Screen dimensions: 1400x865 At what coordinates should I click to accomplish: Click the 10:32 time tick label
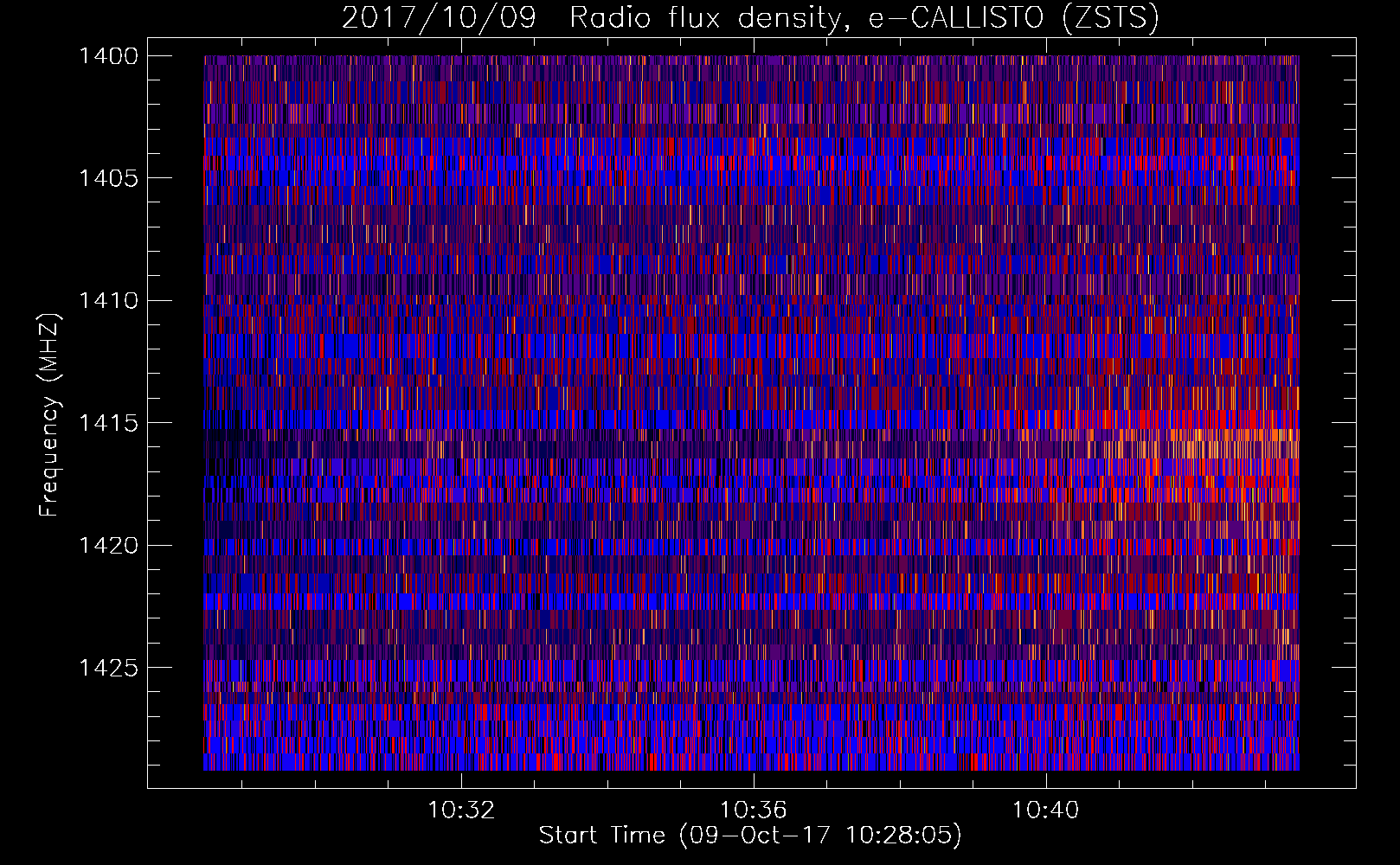[x=462, y=811]
